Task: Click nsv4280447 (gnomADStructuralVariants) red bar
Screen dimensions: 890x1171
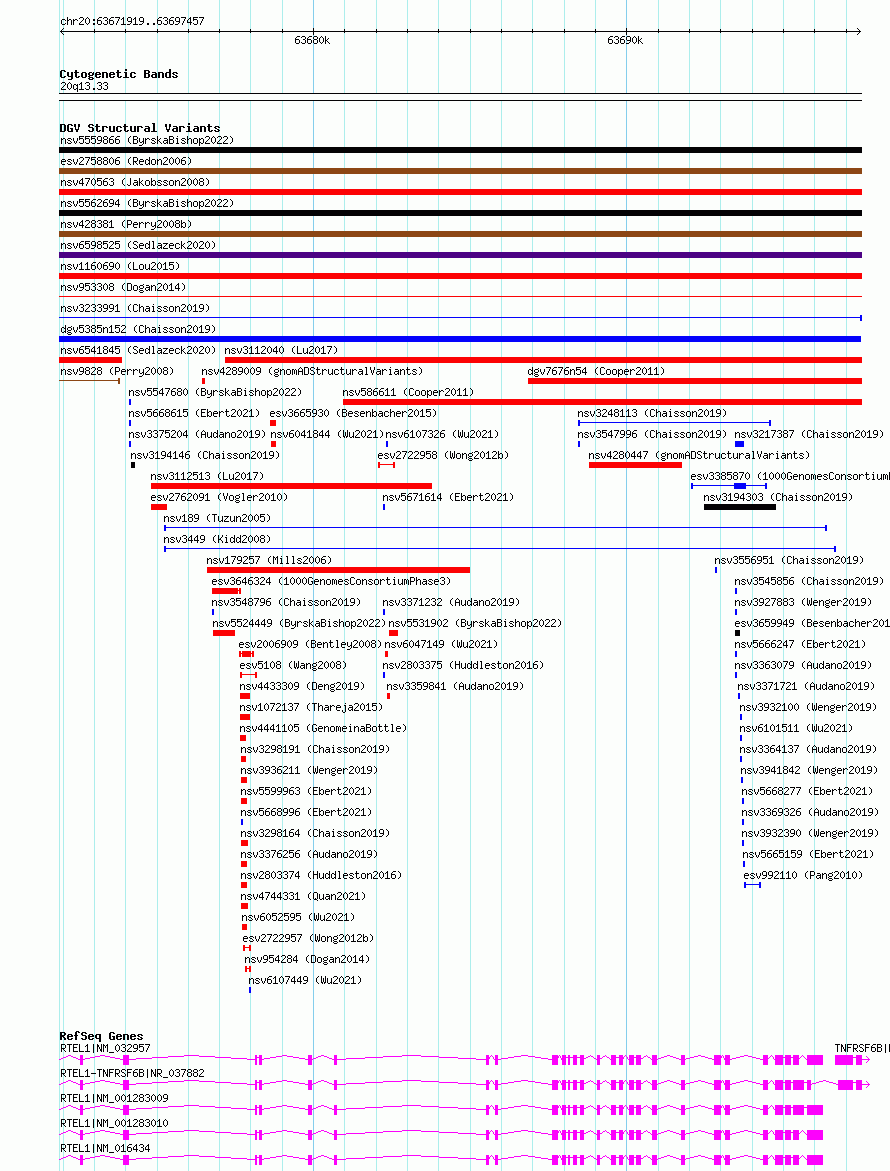Action: 635,465
